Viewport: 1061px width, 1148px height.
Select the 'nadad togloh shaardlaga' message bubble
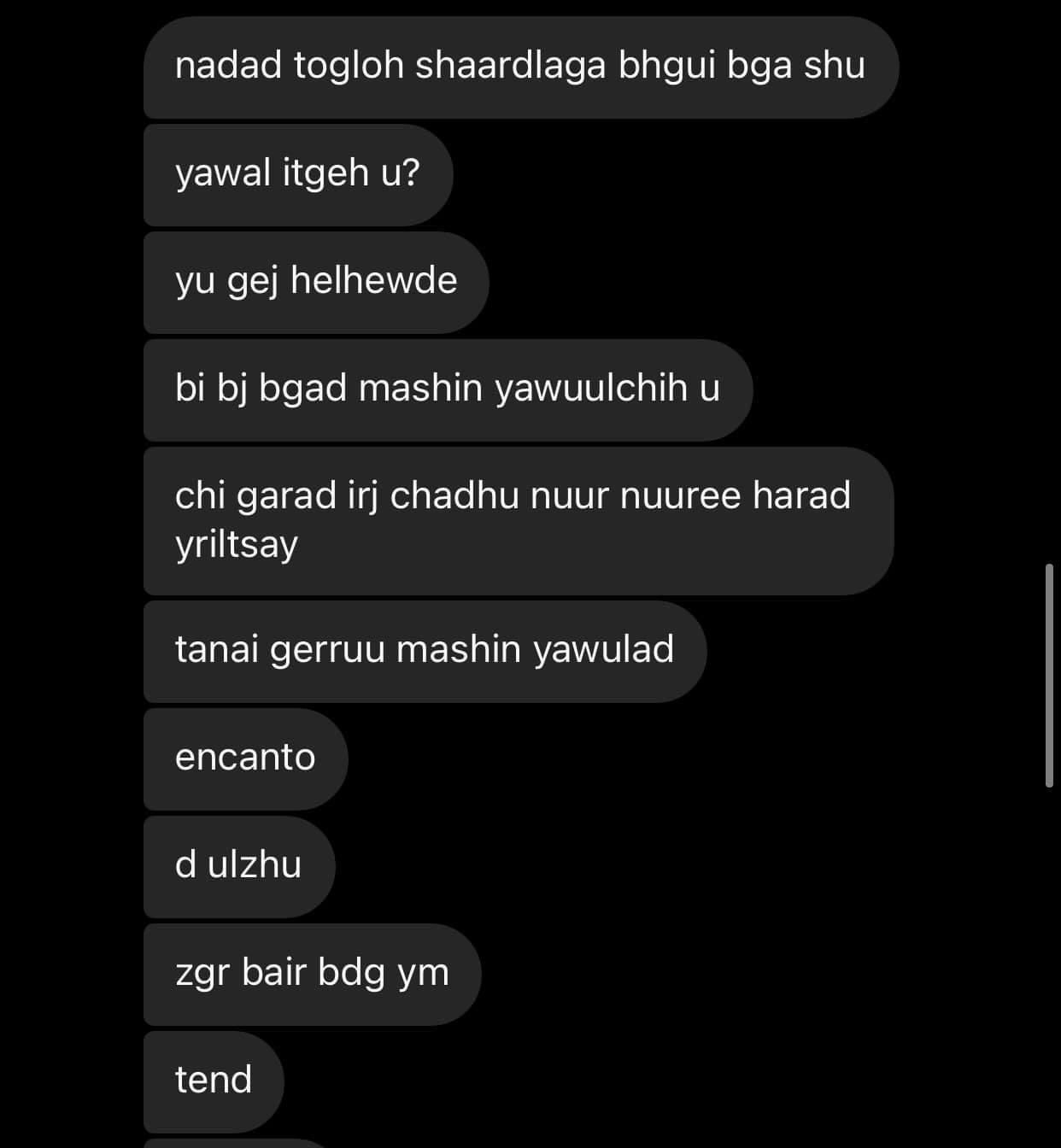click(x=521, y=67)
